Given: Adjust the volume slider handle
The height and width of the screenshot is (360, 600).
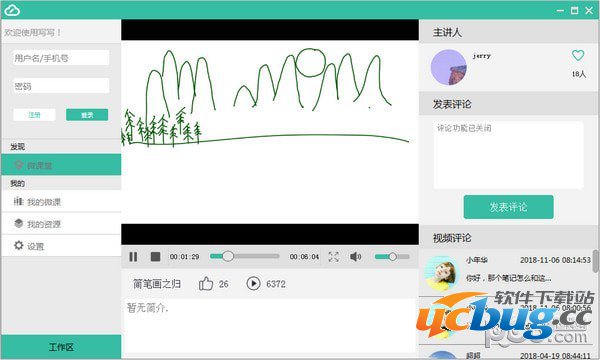Looking at the screenshot, I should tap(392, 256).
